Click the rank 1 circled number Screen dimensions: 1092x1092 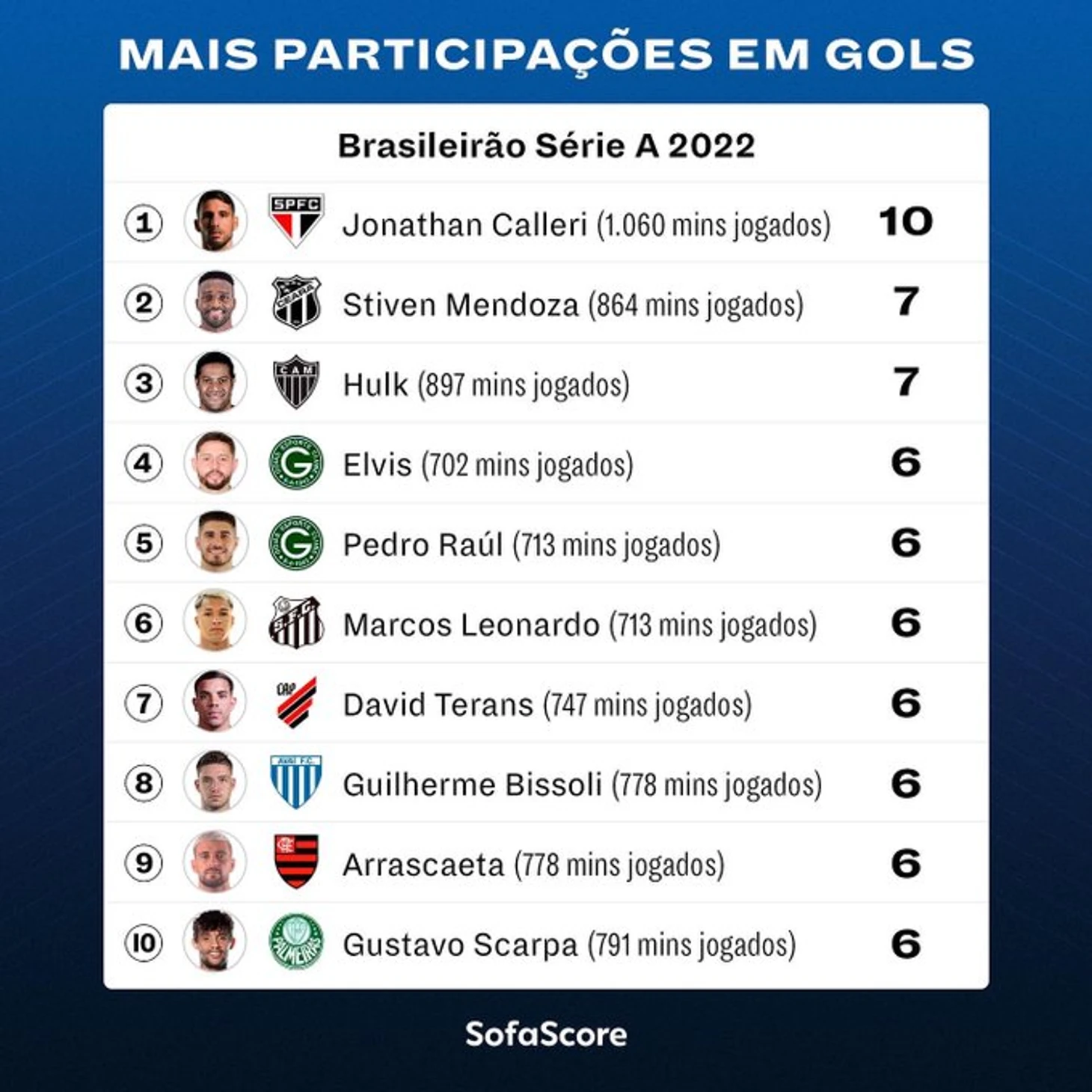pos(144,223)
